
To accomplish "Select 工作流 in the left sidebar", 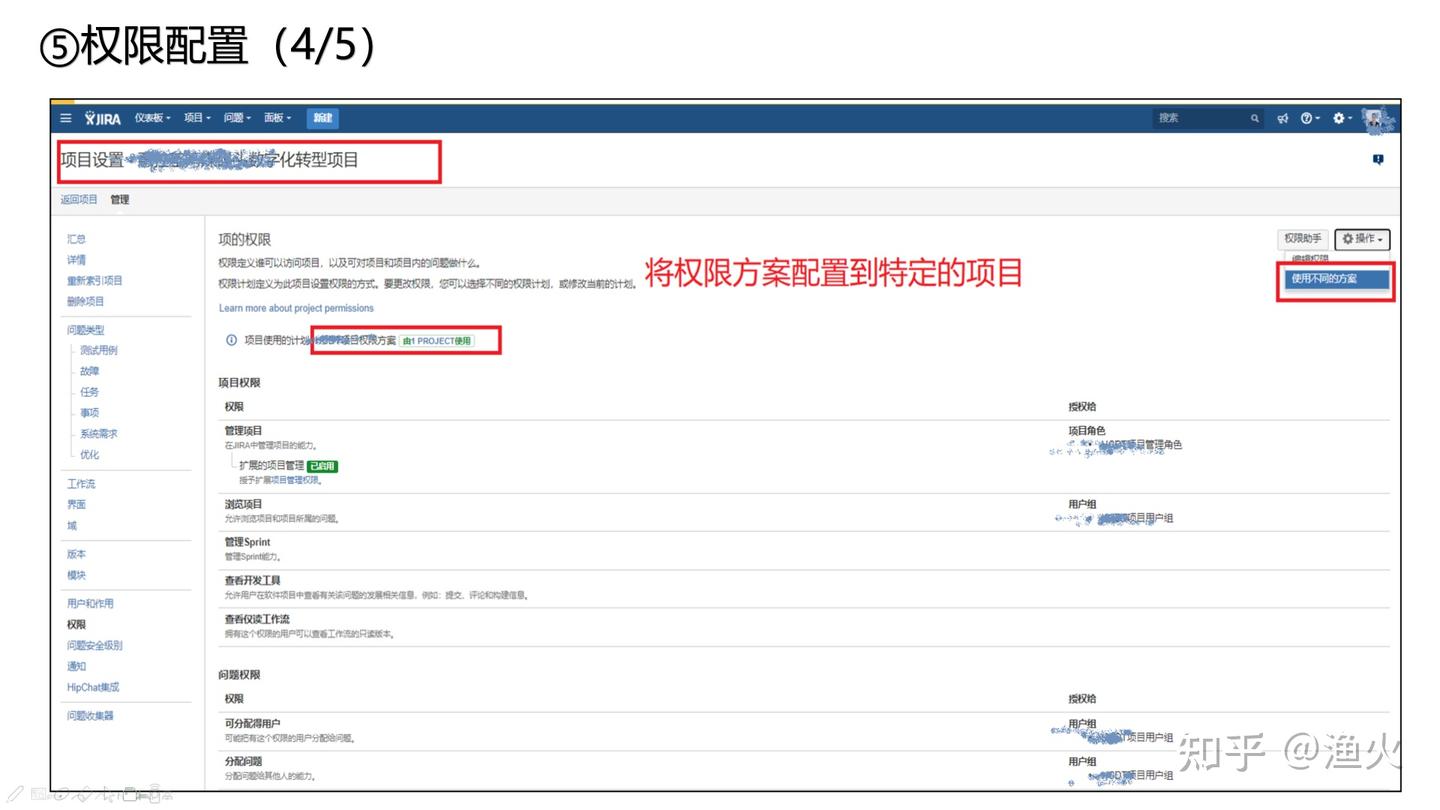I will click(81, 484).
